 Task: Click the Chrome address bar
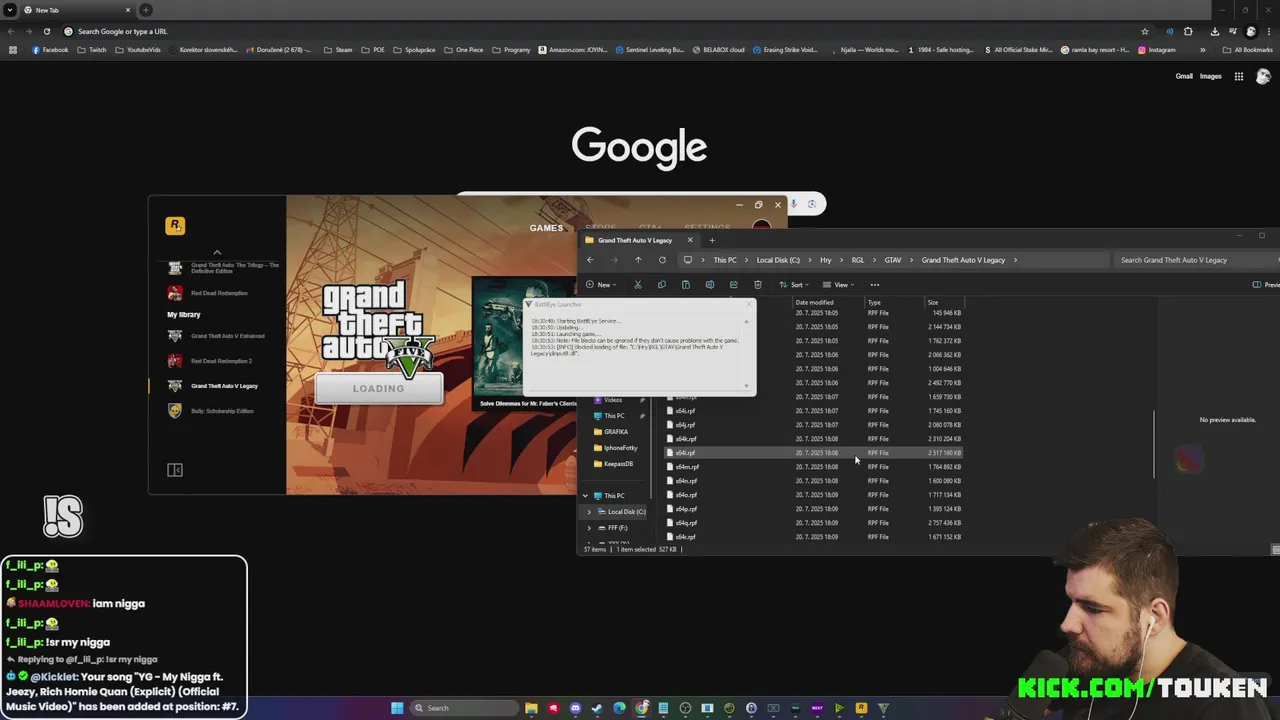(600, 31)
